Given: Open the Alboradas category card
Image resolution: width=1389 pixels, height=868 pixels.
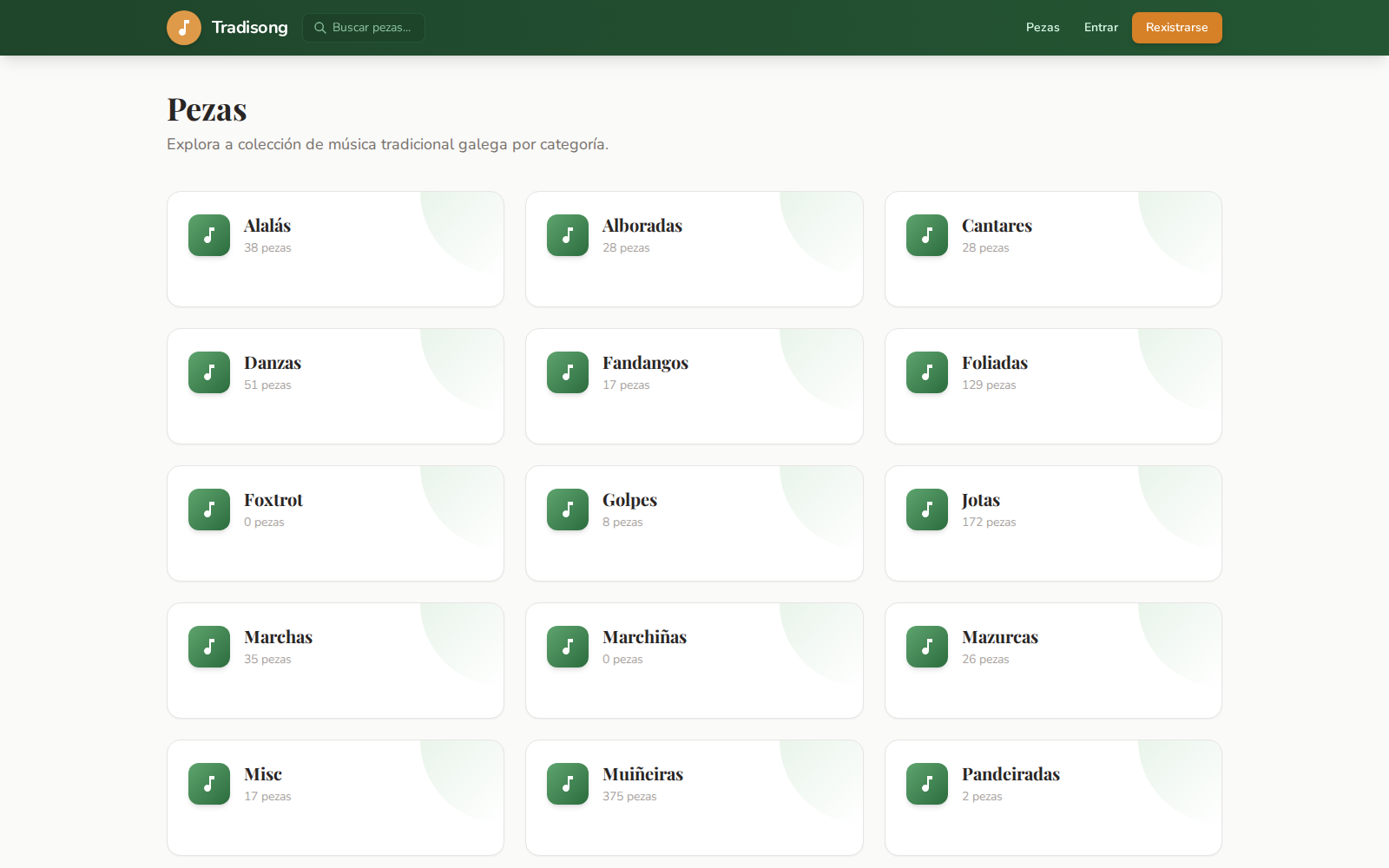Looking at the screenshot, I should [x=694, y=249].
